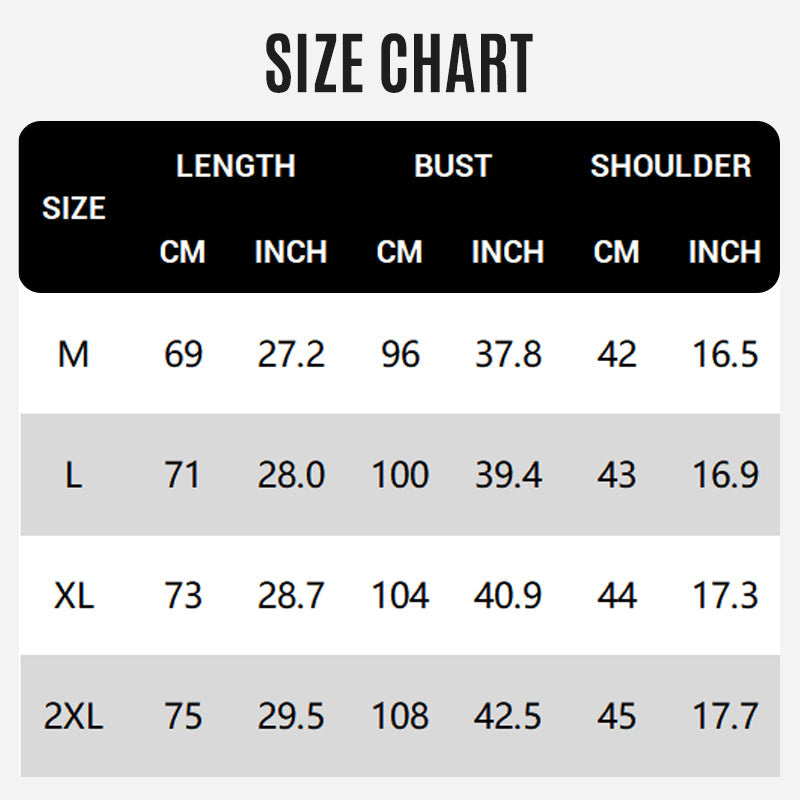Select the 73 cm length cell
Image resolution: width=800 pixels, height=800 pixels.
[183, 596]
